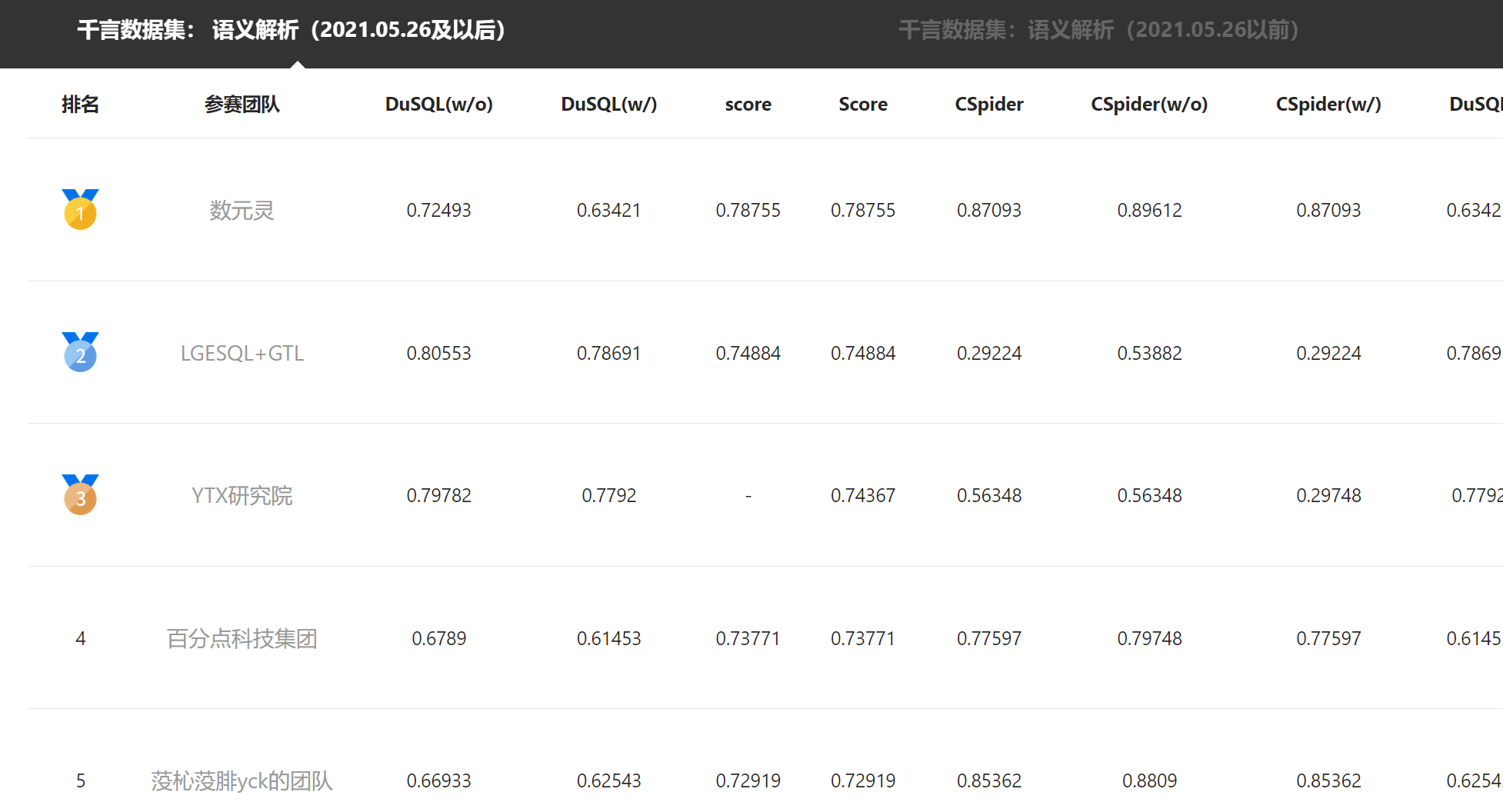Select the 2021.05.26及以后 leaderboard tab
This screenshot has width=1503, height=812.
(x=291, y=30)
